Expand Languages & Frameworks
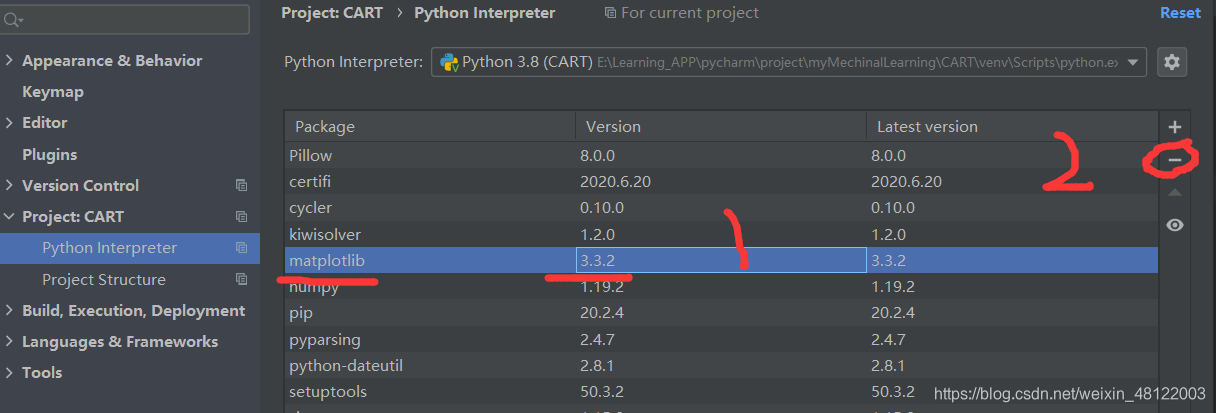The height and width of the screenshot is (413, 1216). click(9, 341)
